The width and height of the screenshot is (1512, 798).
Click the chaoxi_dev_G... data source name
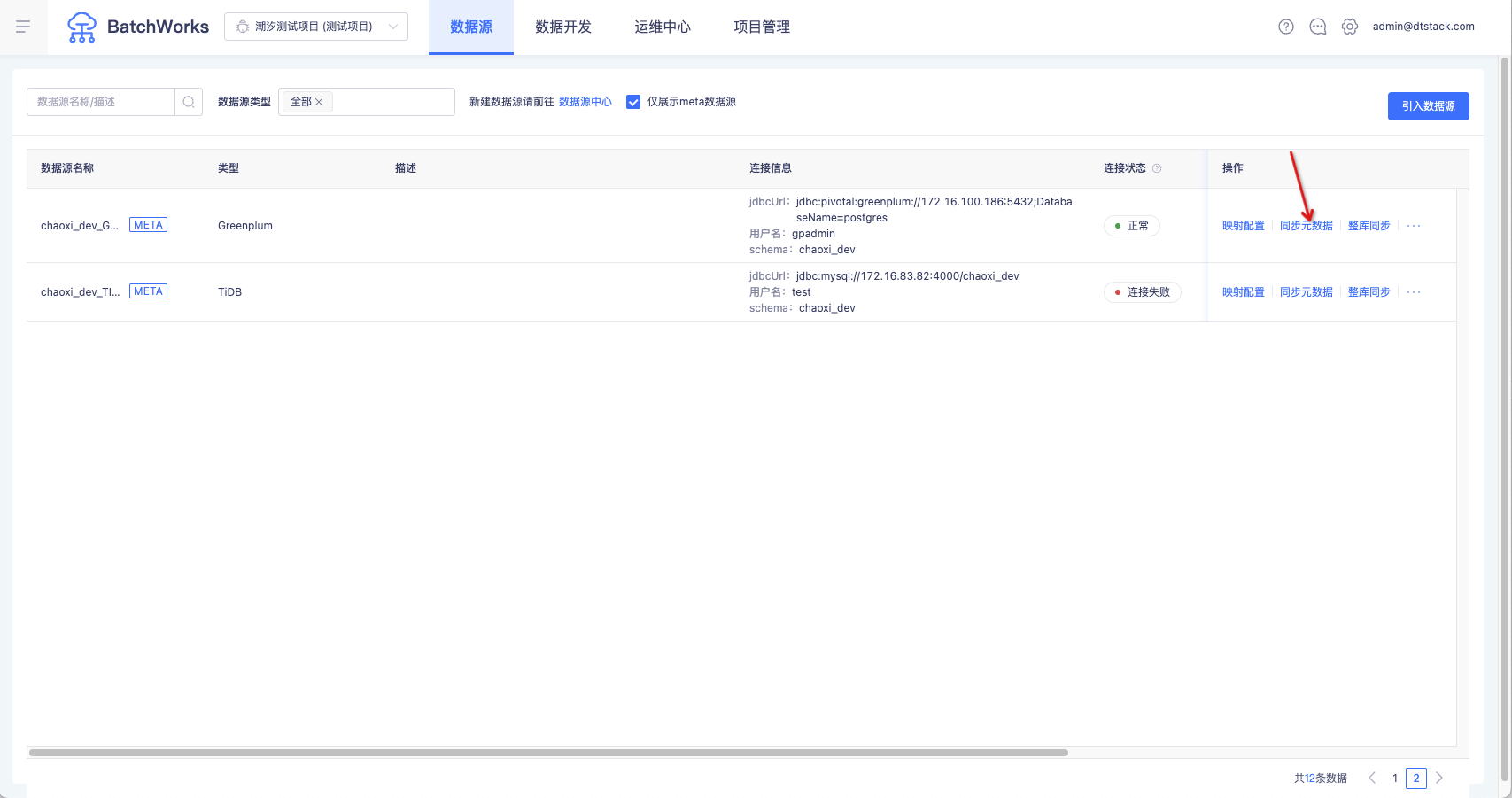[x=80, y=226]
